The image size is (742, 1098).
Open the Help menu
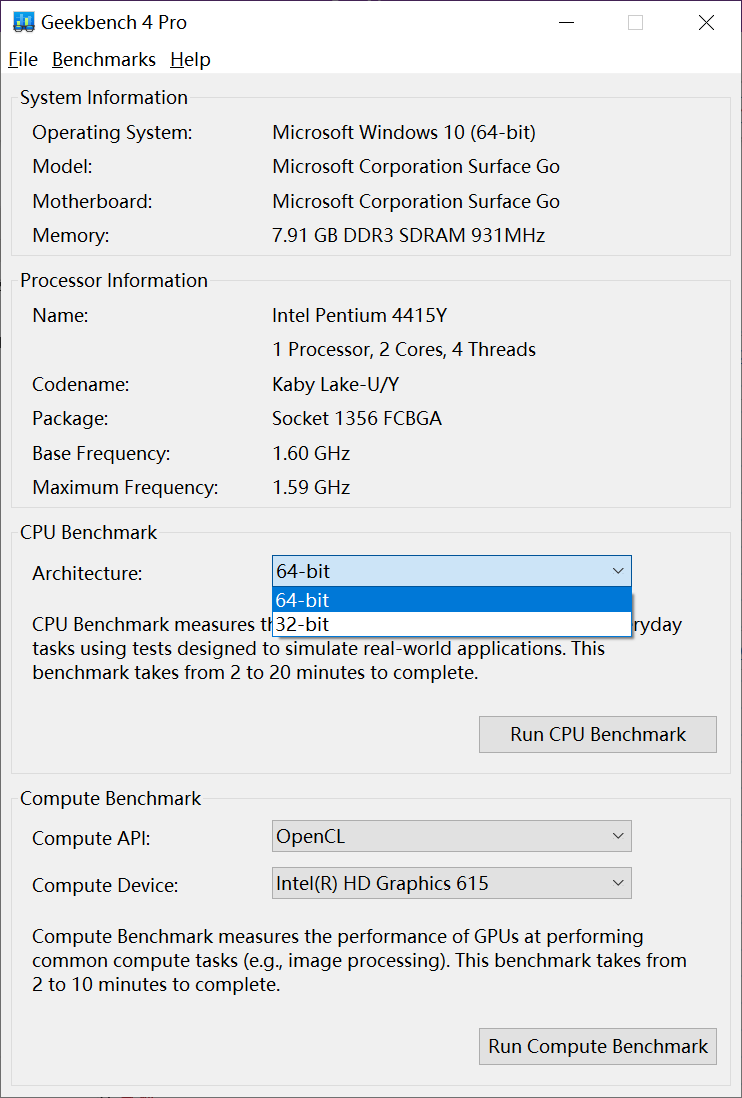tap(190, 60)
